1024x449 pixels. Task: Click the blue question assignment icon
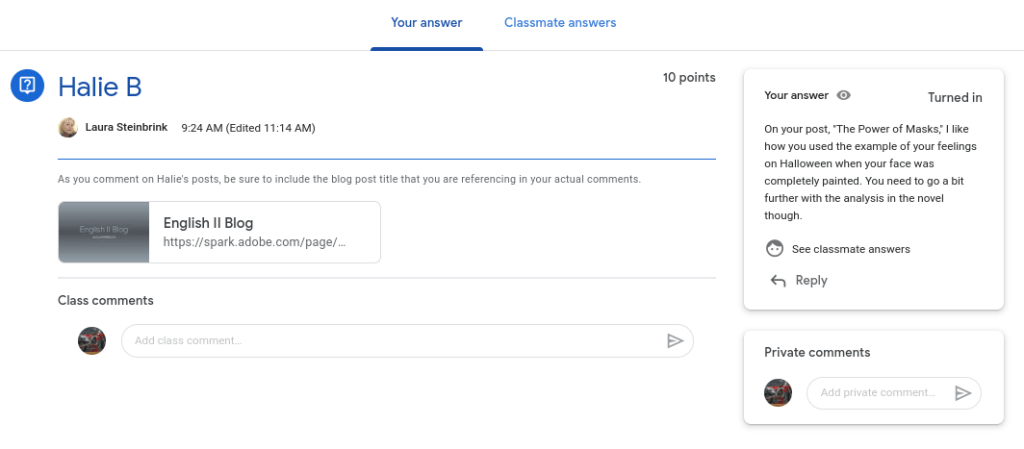28,85
